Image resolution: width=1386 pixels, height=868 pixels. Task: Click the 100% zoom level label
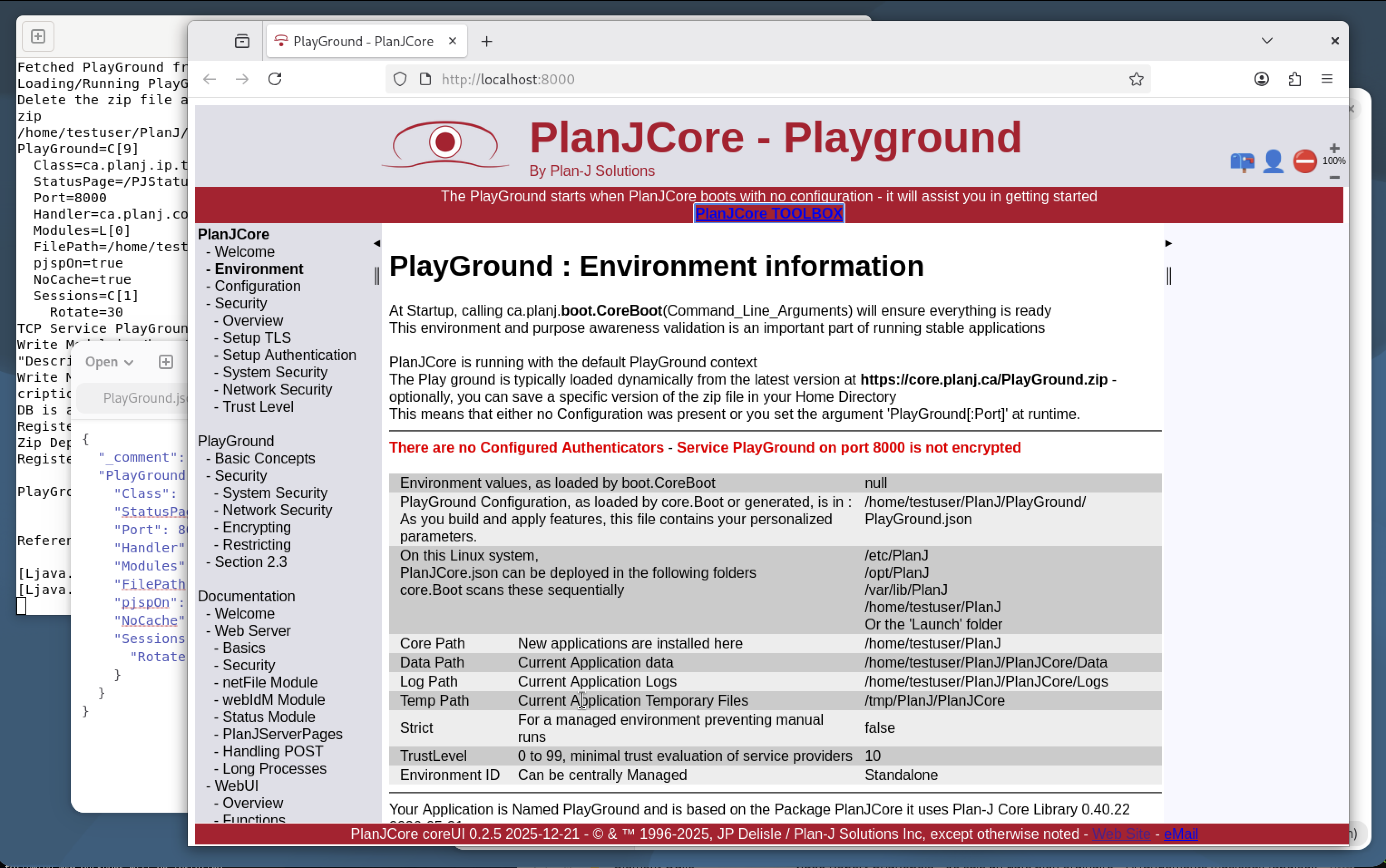point(1334,161)
